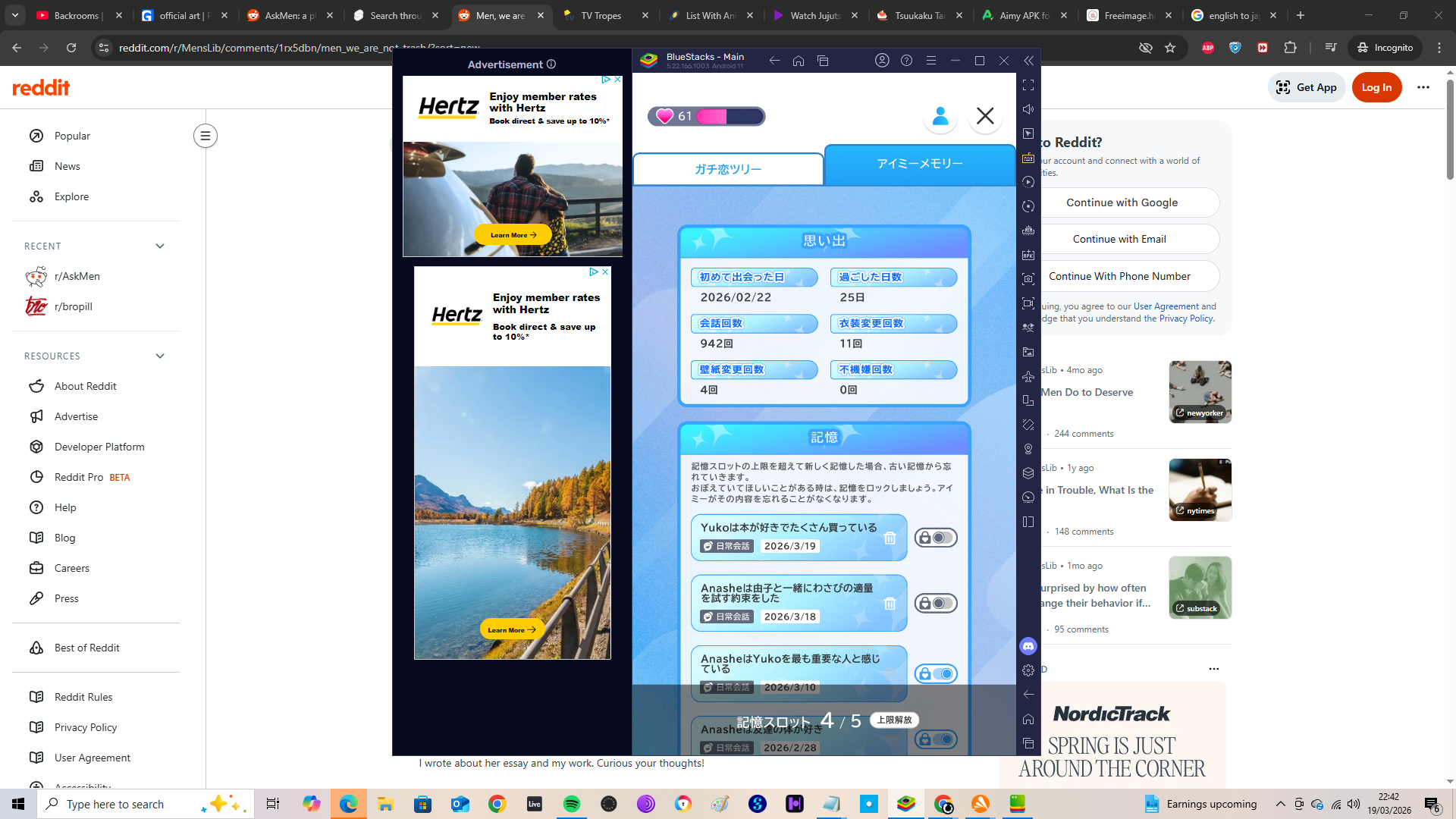Open Reddit three-dot menu beside Log In

pos(1423,87)
